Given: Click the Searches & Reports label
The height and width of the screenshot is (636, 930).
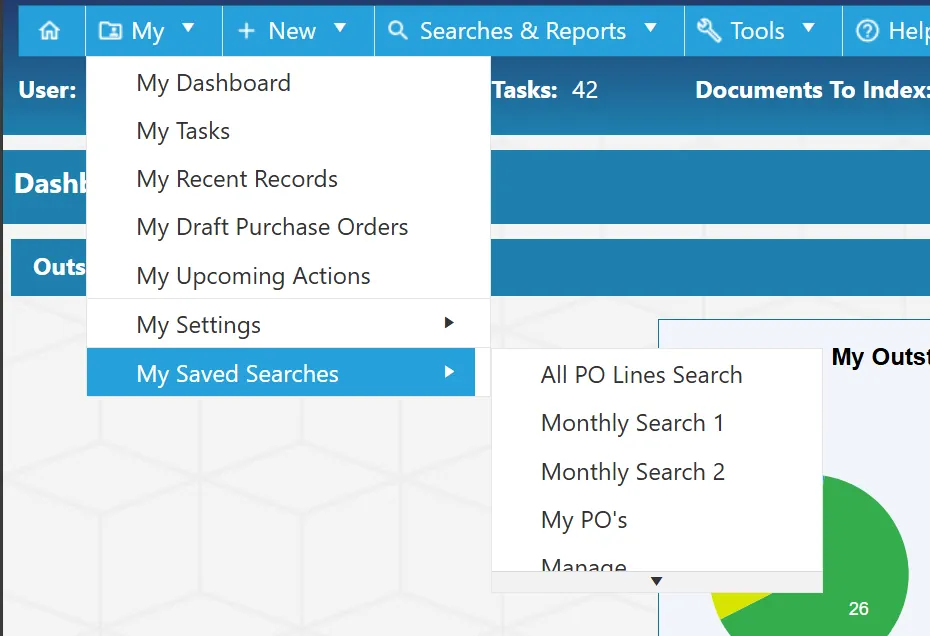Looking at the screenshot, I should tap(523, 31).
